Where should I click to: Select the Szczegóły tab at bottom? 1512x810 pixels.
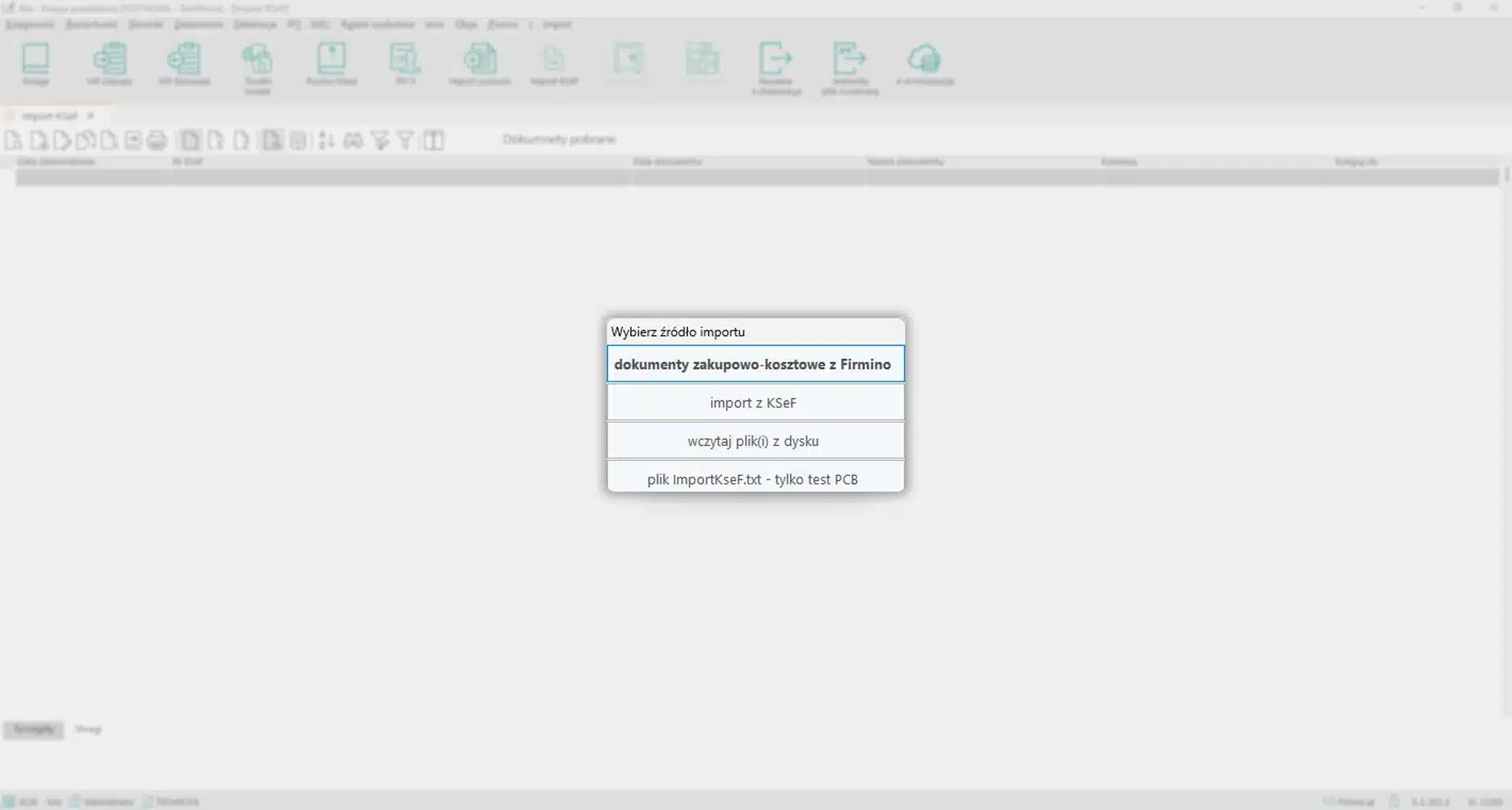pos(33,730)
